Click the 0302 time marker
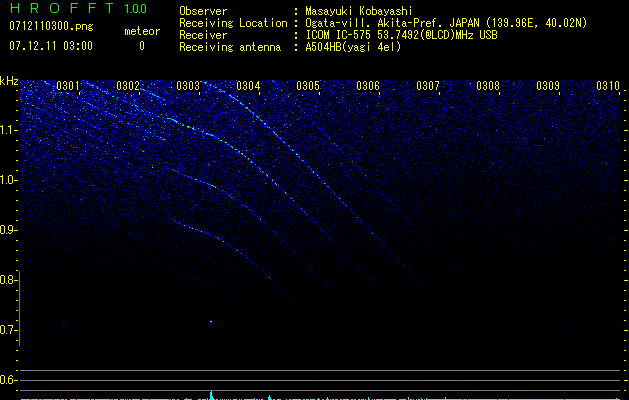Image resolution: width=629 pixels, height=400 pixels. [x=128, y=86]
